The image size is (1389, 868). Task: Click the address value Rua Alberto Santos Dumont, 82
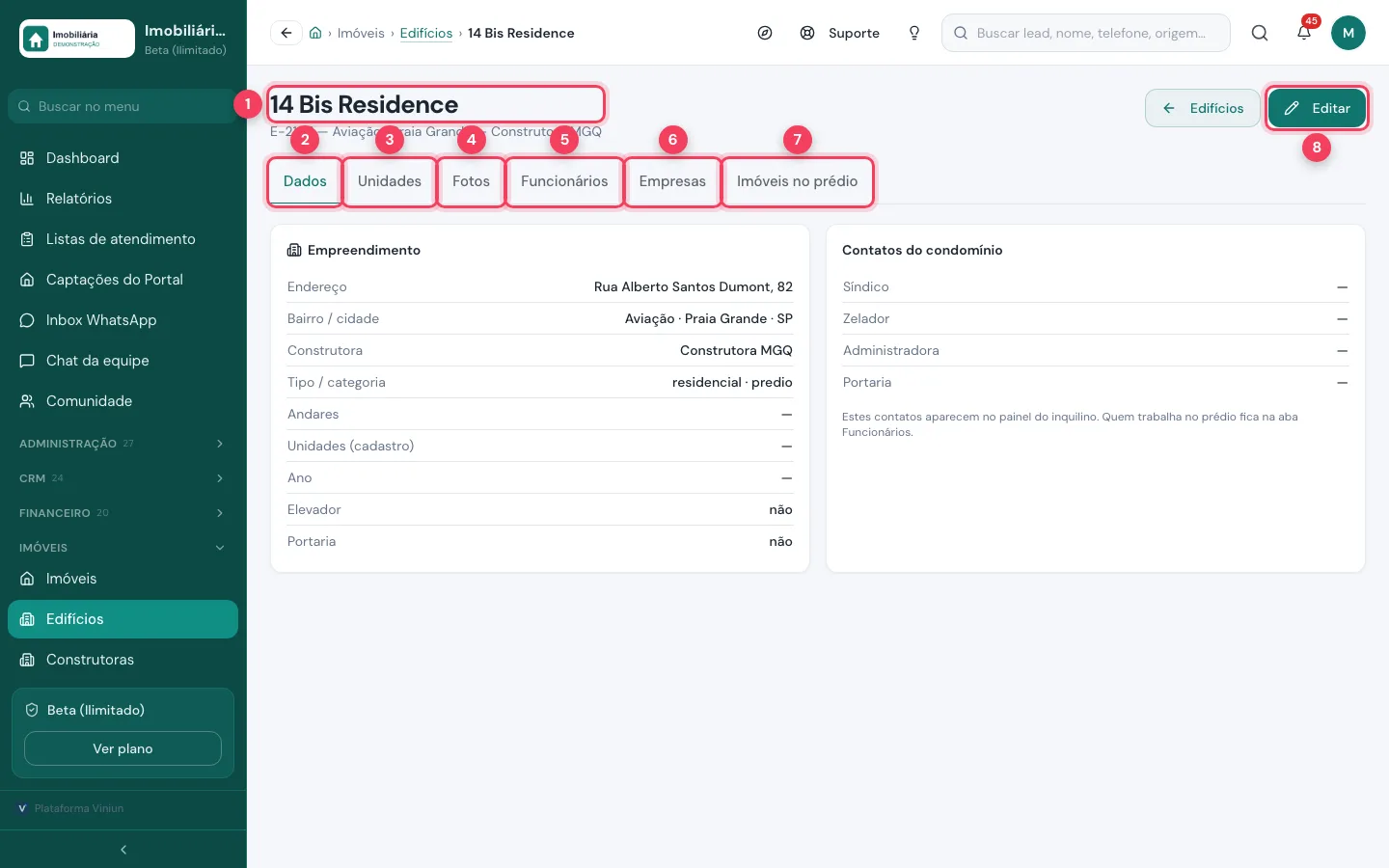pos(694,286)
